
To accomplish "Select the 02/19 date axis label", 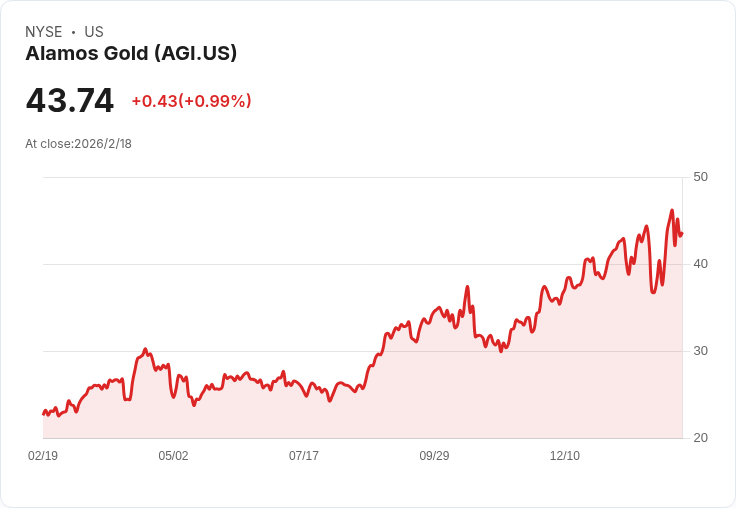I will 43,455.
